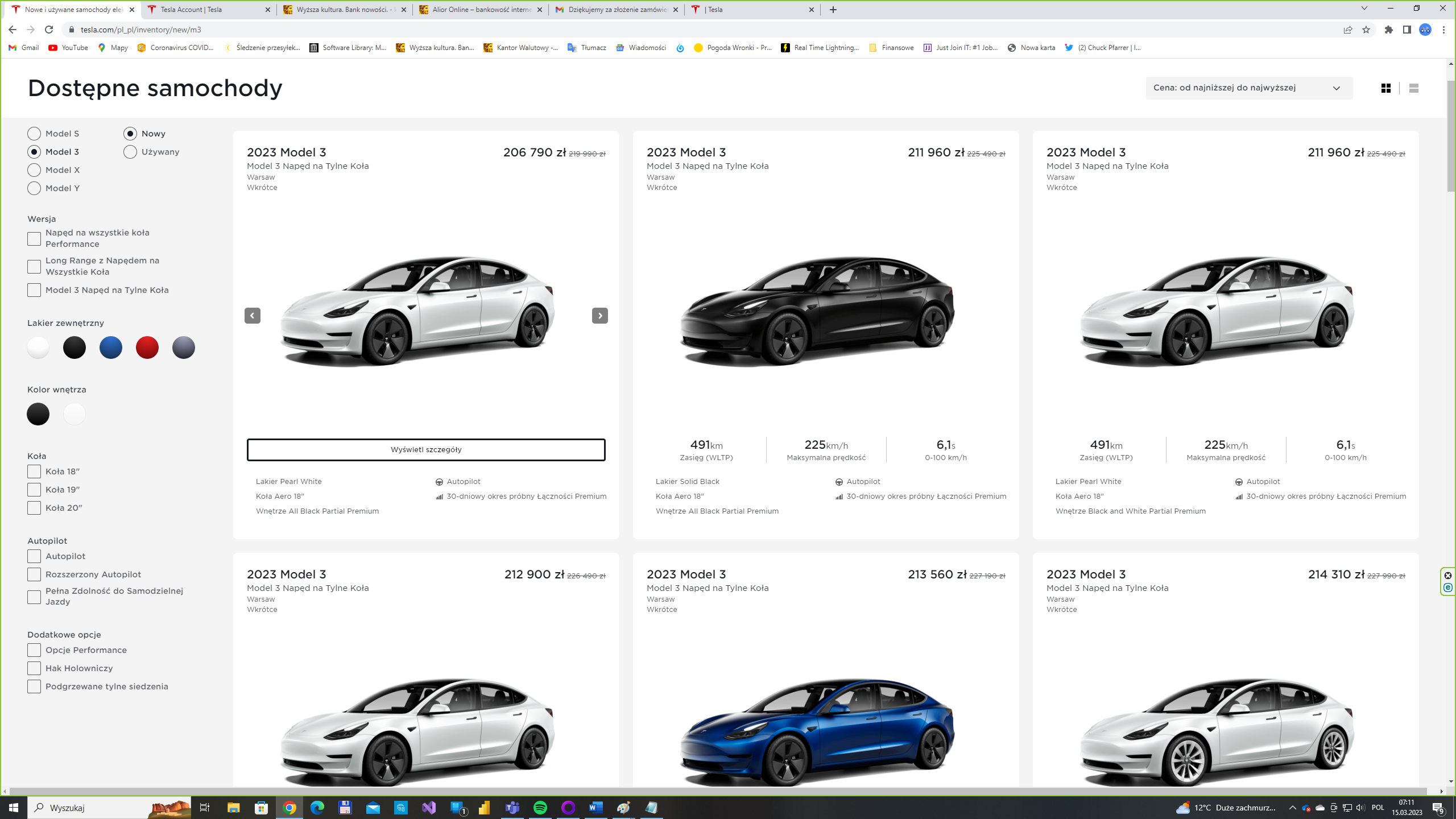Open Spotify from the taskbar
The width and height of the screenshot is (1456, 819).
coord(540,808)
